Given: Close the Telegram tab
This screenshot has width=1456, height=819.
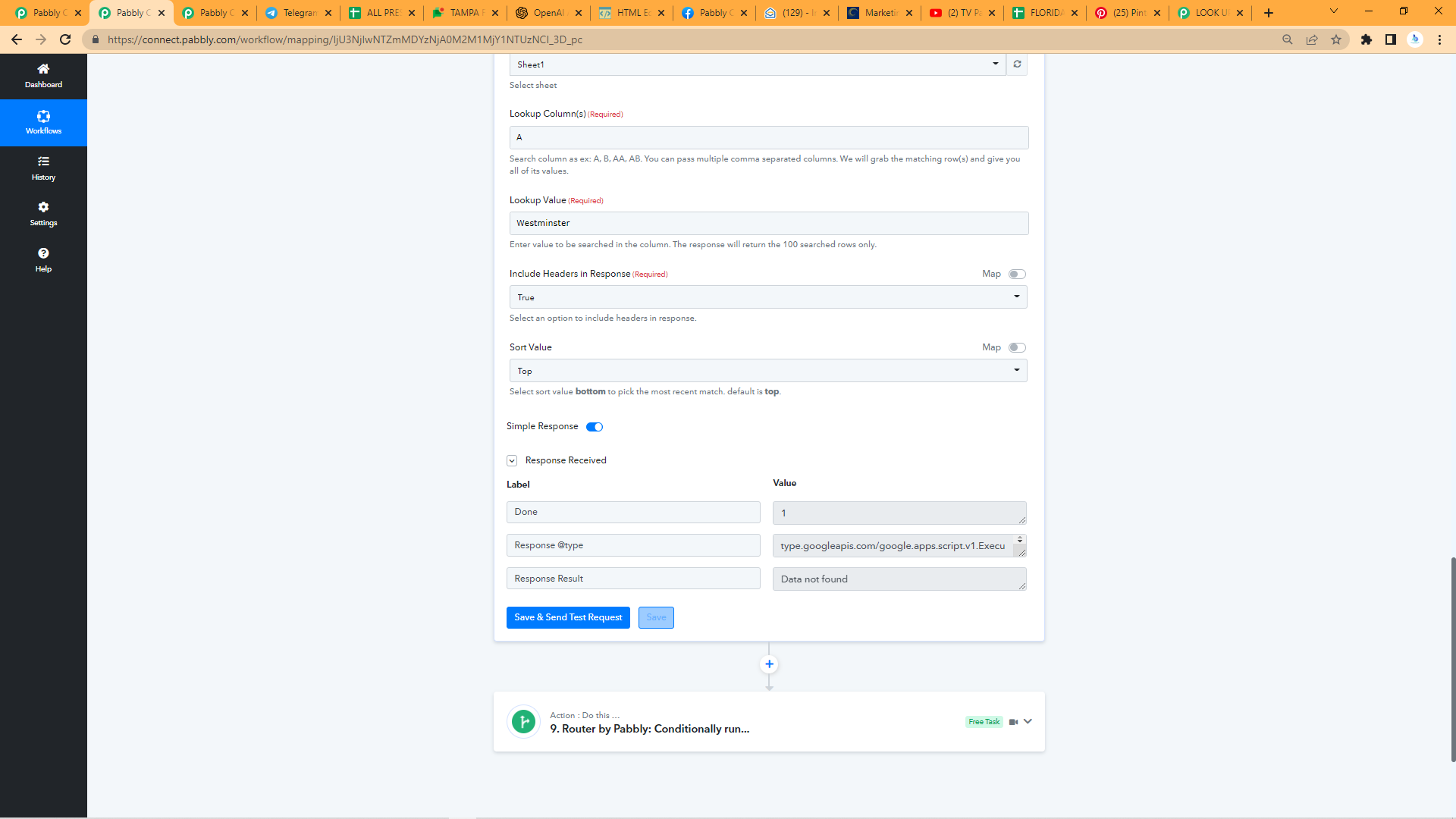Looking at the screenshot, I should pos(328,13).
